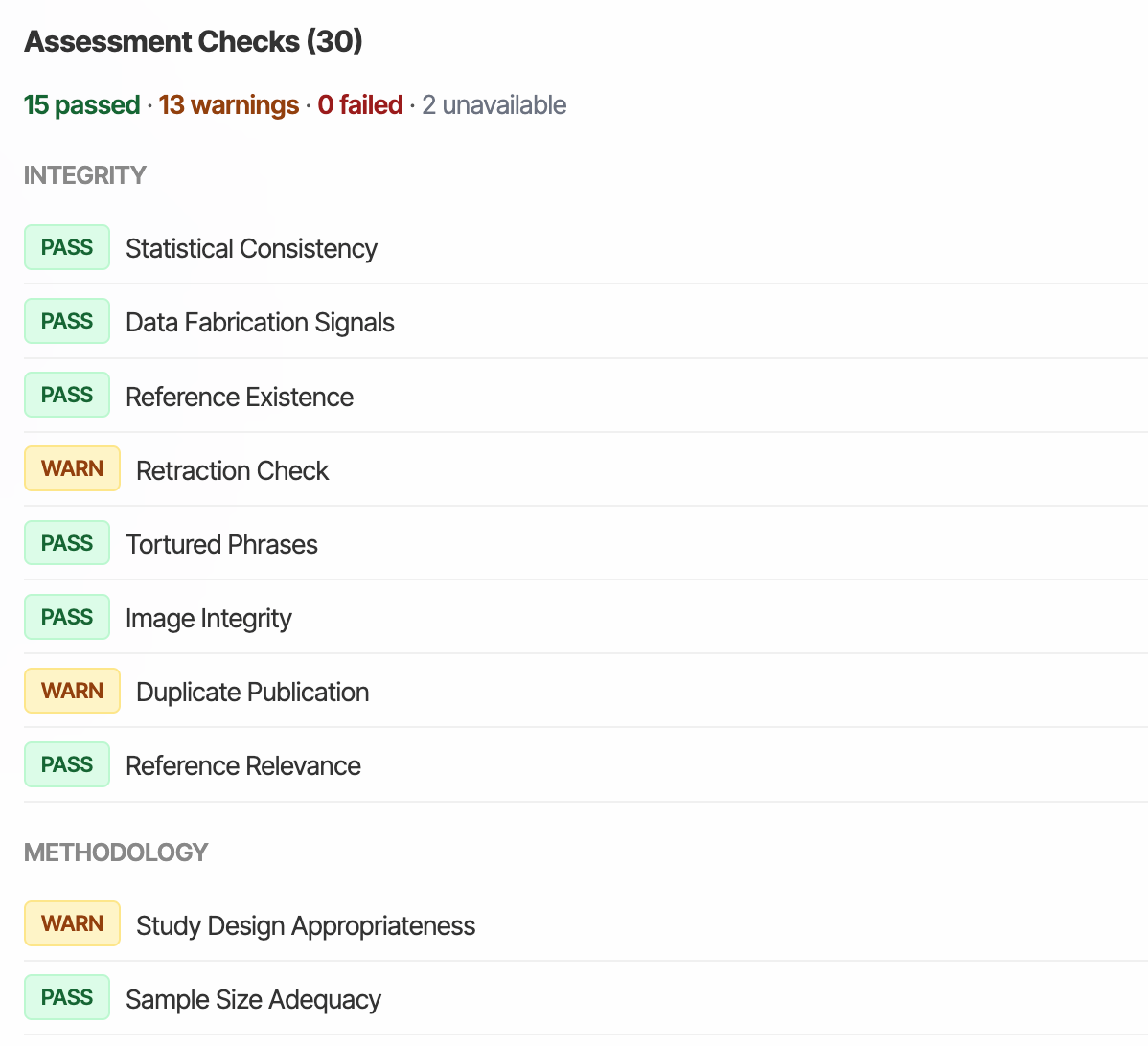The image size is (1148, 1046).
Task: Click the PASS badge beside Sample Size Adequacy
Action: tap(67, 997)
